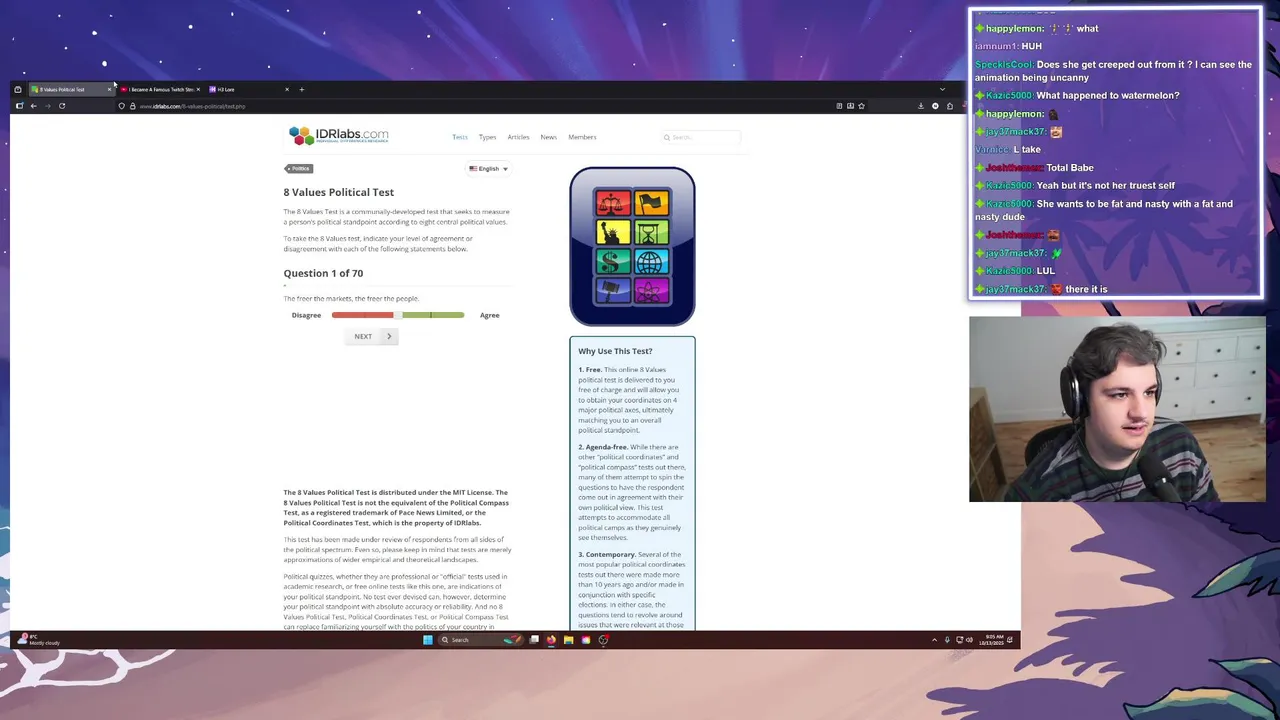Screen dimensions: 1280x720
Task: Click the '8 Values Political Test' page title
Action: 339,192
